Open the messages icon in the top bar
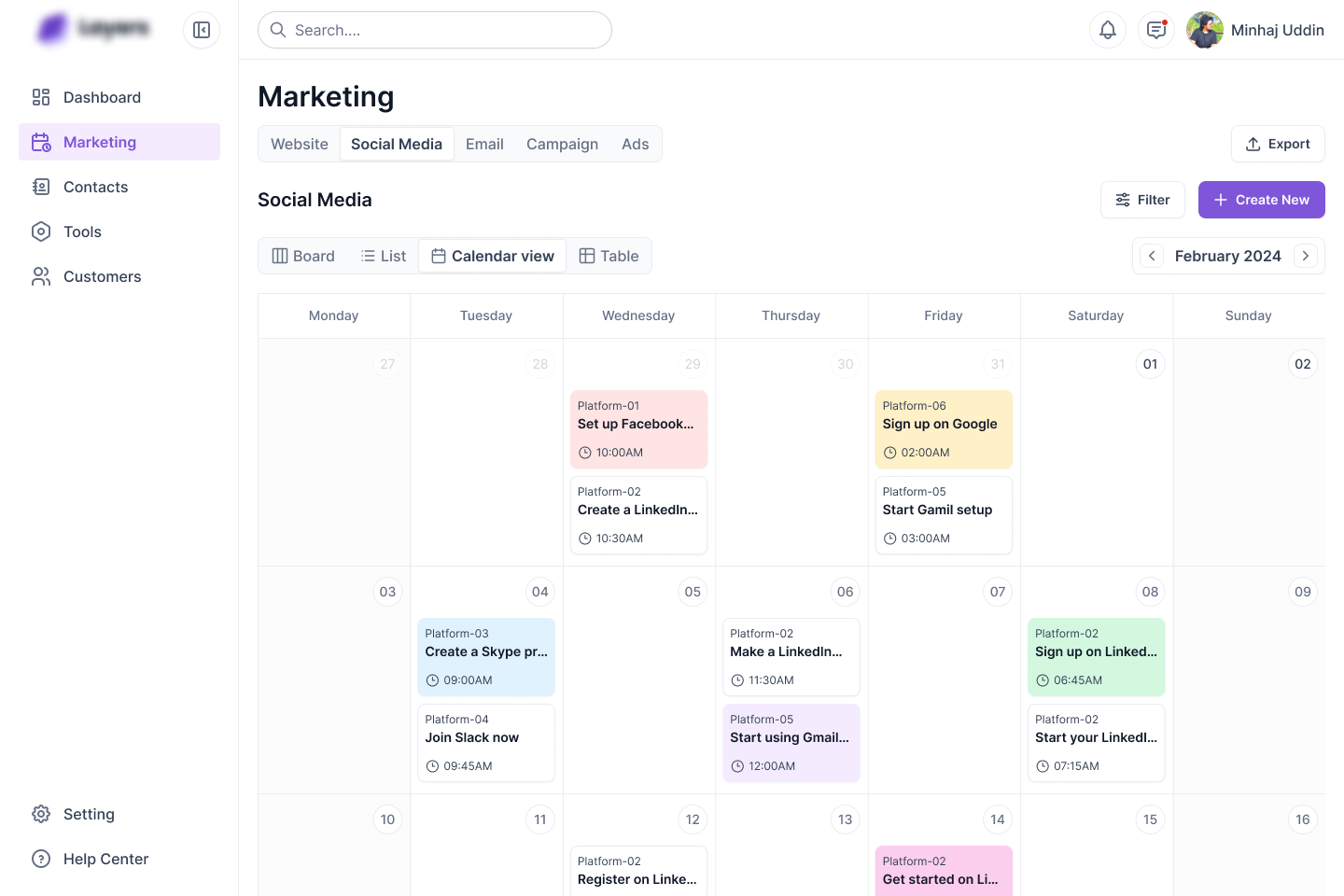Image resolution: width=1344 pixels, height=896 pixels. (1156, 30)
